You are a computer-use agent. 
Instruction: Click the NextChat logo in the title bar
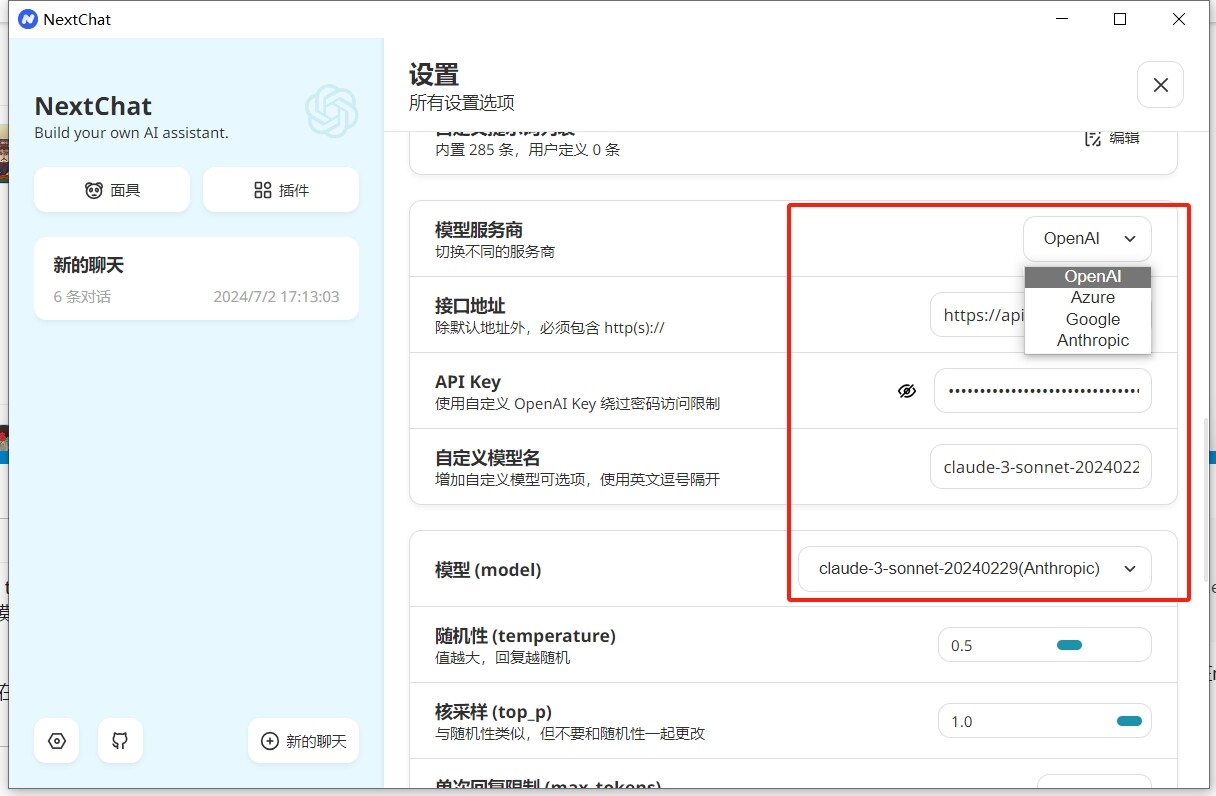[28, 19]
